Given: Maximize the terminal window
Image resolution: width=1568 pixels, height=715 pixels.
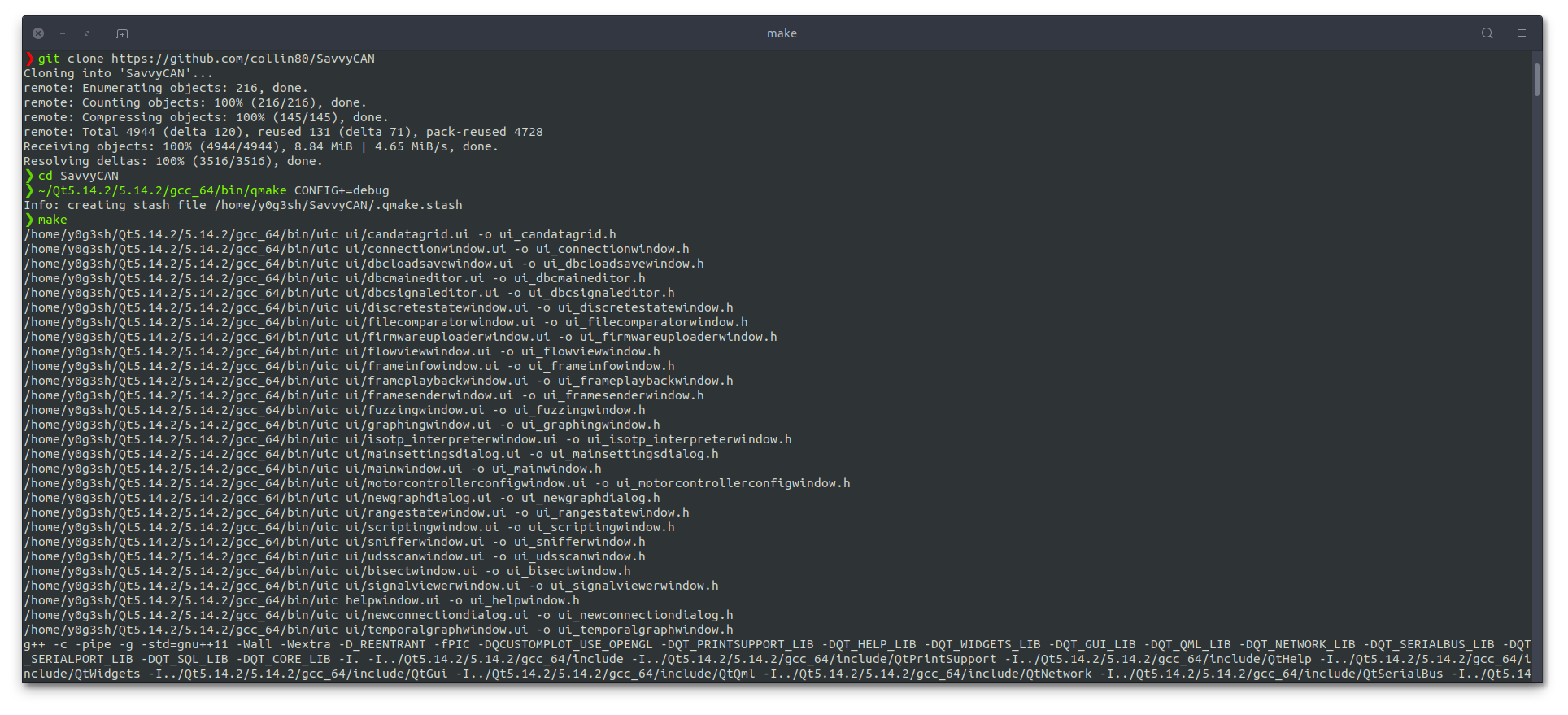Looking at the screenshot, I should [x=86, y=33].
